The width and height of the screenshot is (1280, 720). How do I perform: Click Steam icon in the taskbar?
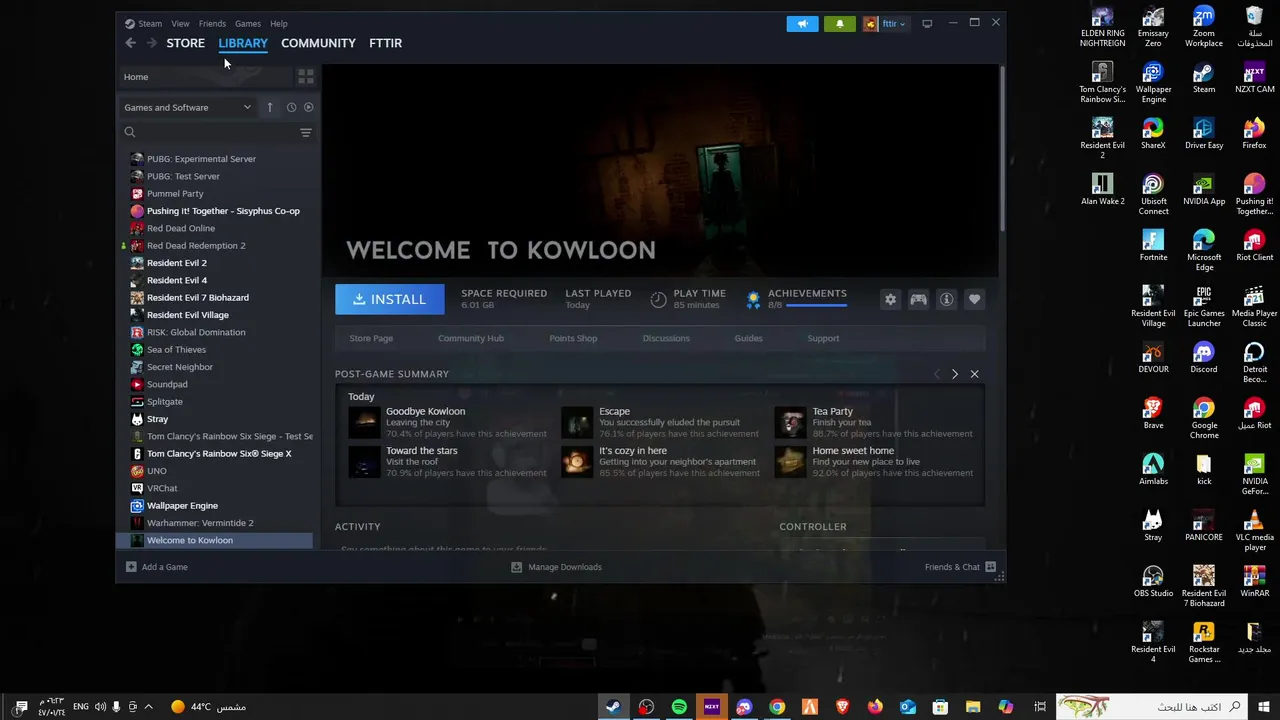613,707
